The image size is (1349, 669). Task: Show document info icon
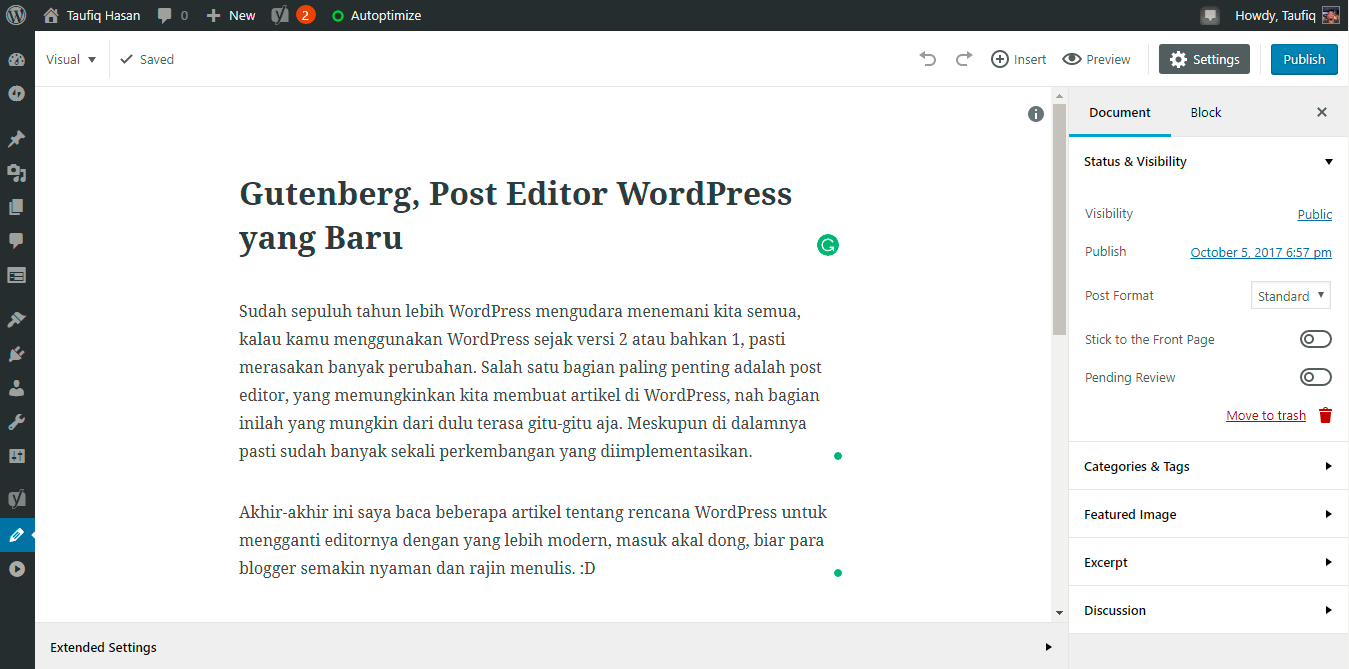click(x=1036, y=114)
